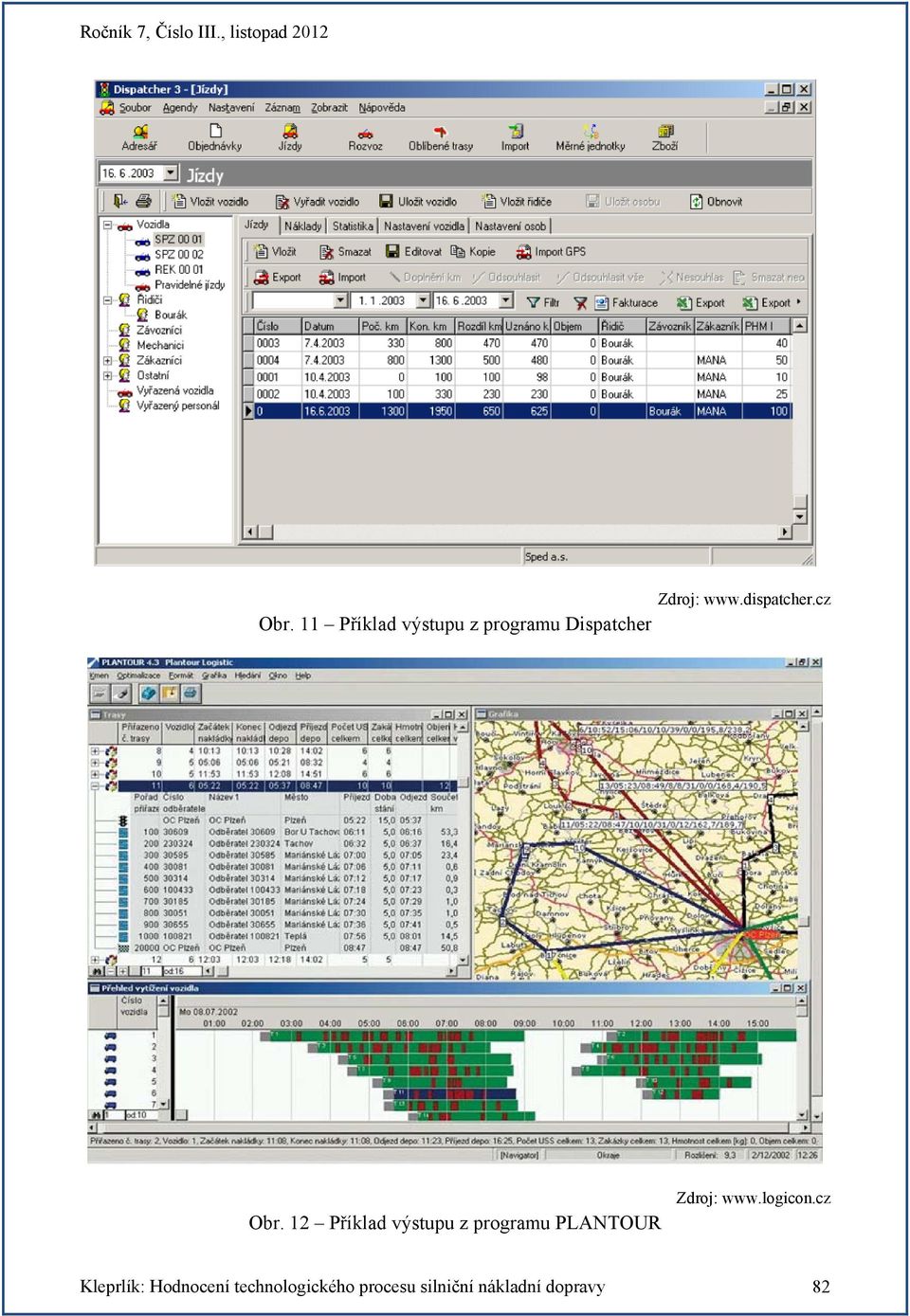
Task: Expand the Zákazníci tree node
Action: (x=108, y=361)
